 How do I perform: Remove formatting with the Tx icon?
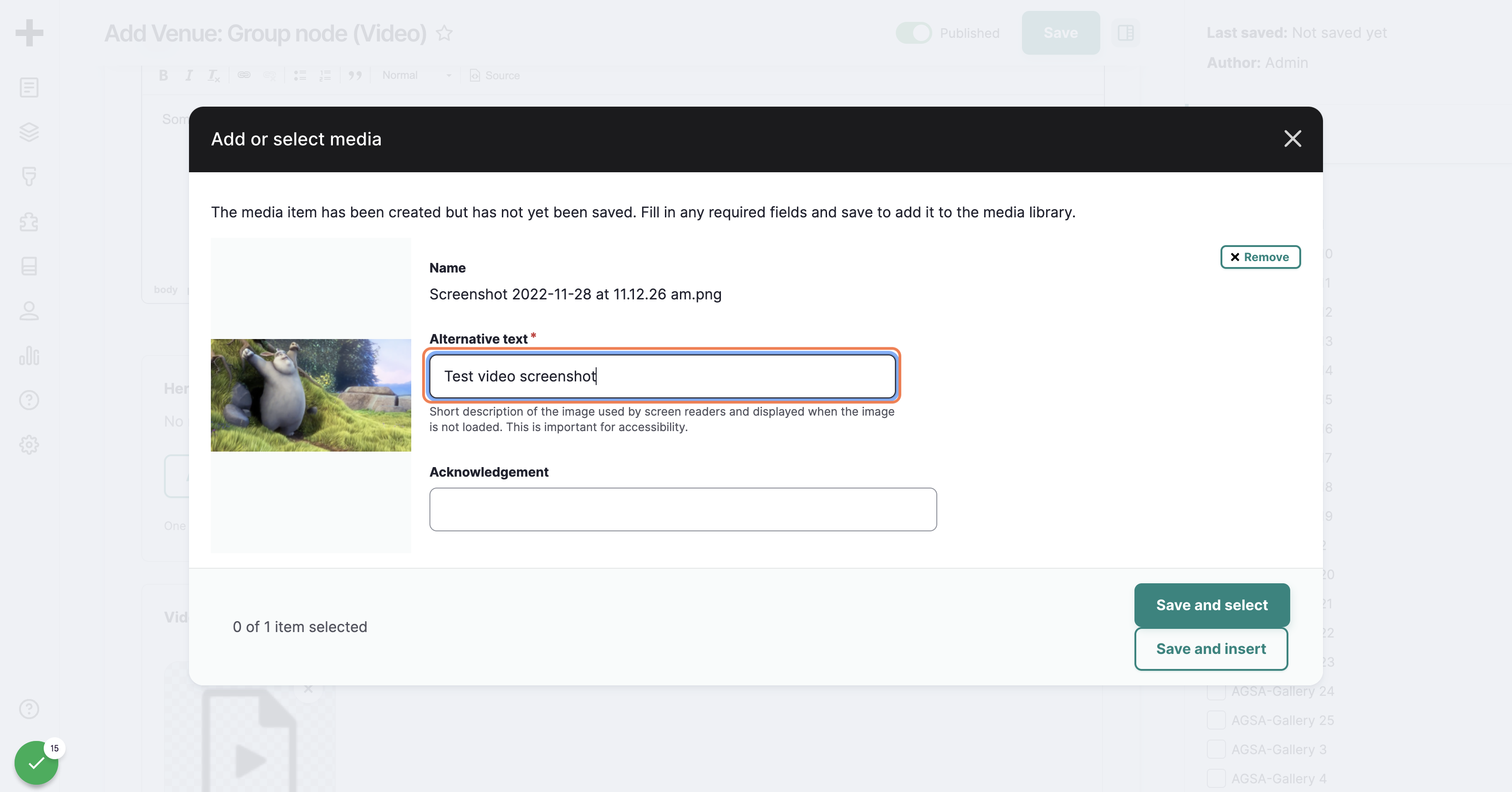click(214, 75)
